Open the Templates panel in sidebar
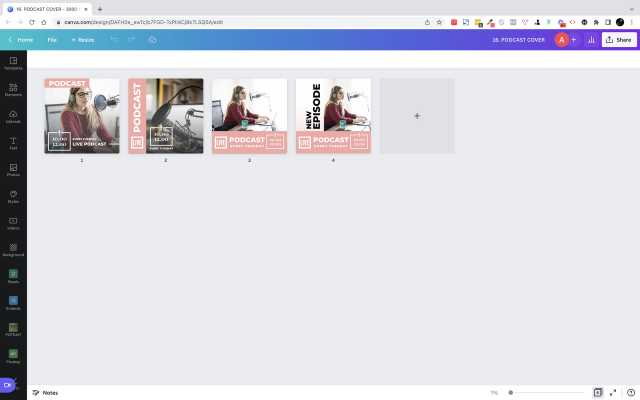This screenshot has height=400, width=640. 13,63
